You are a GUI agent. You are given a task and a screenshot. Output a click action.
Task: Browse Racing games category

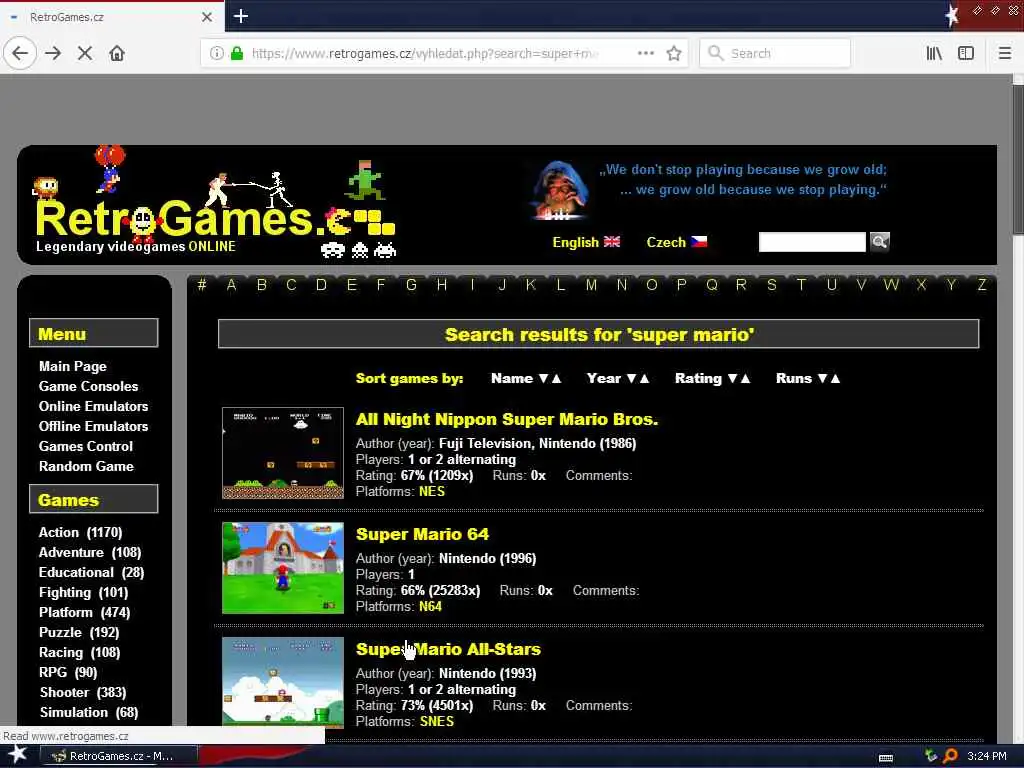pyautogui.click(x=79, y=652)
